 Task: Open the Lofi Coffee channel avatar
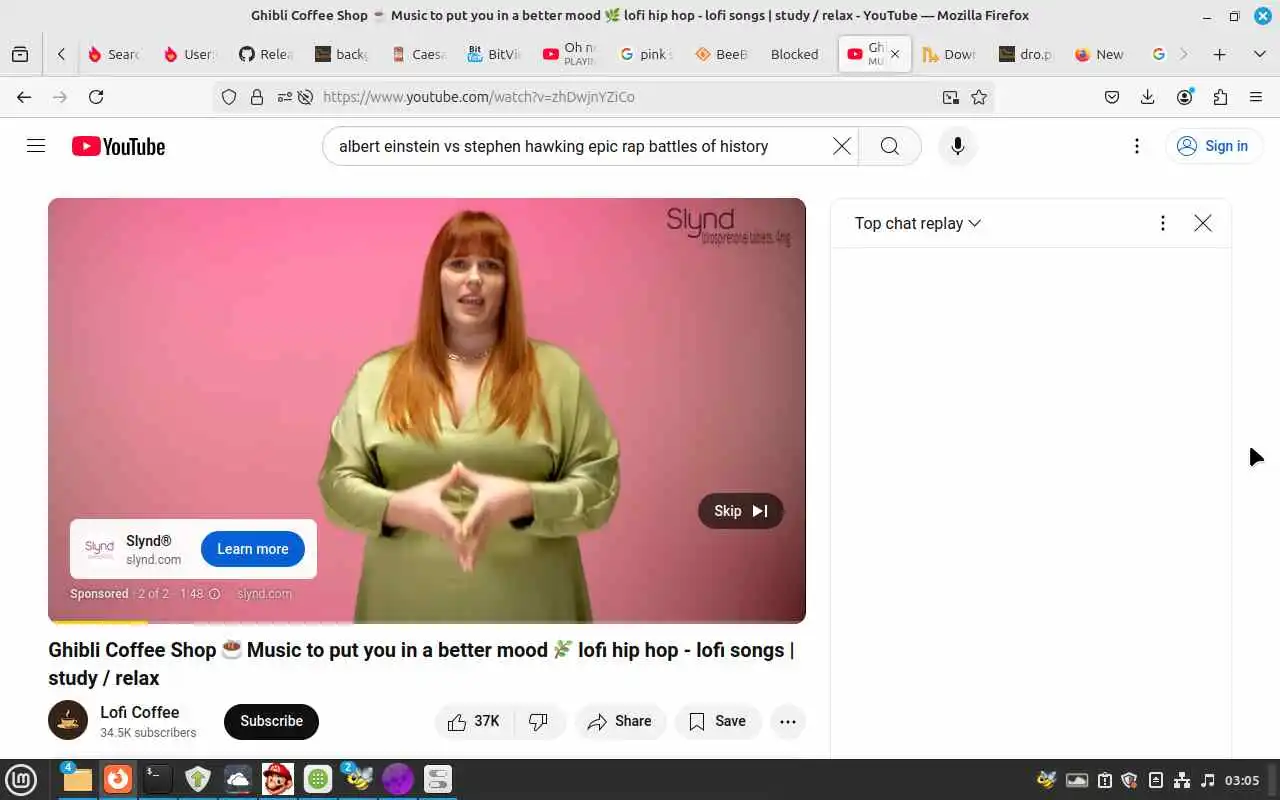point(68,720)
